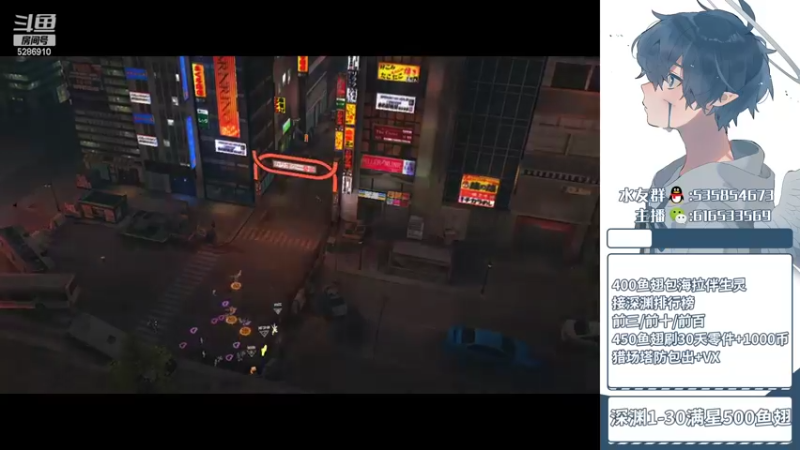Click the text '400鱼翅包海拉伴生灵'
This screenshot has width=800, height=450.
(679, 285)
